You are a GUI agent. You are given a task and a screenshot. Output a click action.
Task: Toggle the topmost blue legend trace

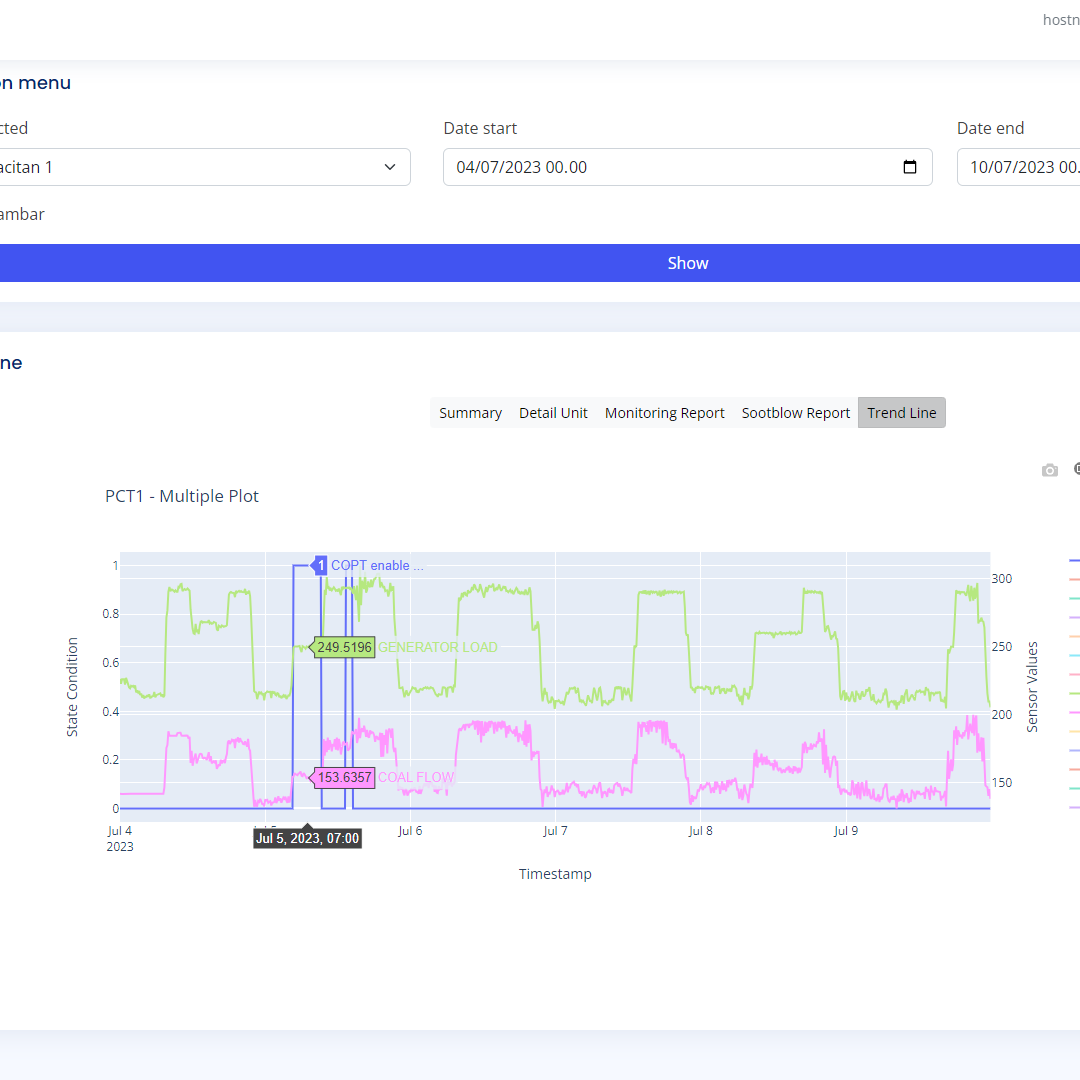(x=1074, y=561)
